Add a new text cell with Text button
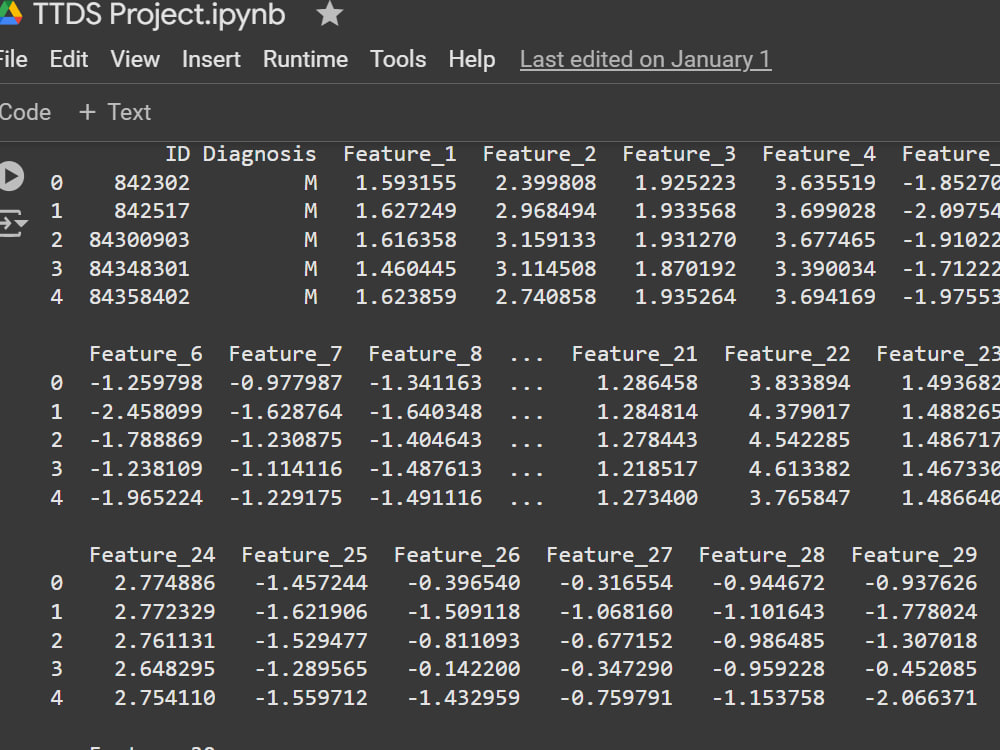1000x750 pixels. 114,112
